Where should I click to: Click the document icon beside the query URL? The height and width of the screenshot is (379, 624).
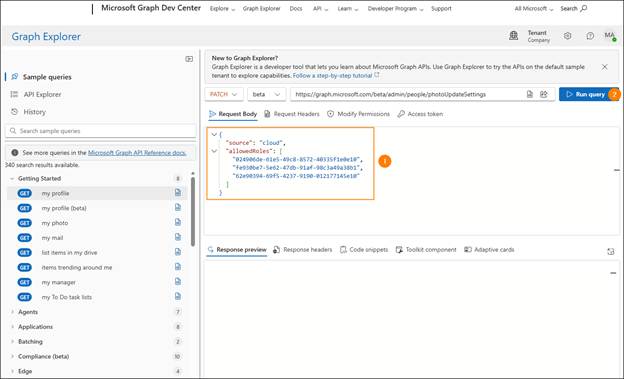pos(529,94)
